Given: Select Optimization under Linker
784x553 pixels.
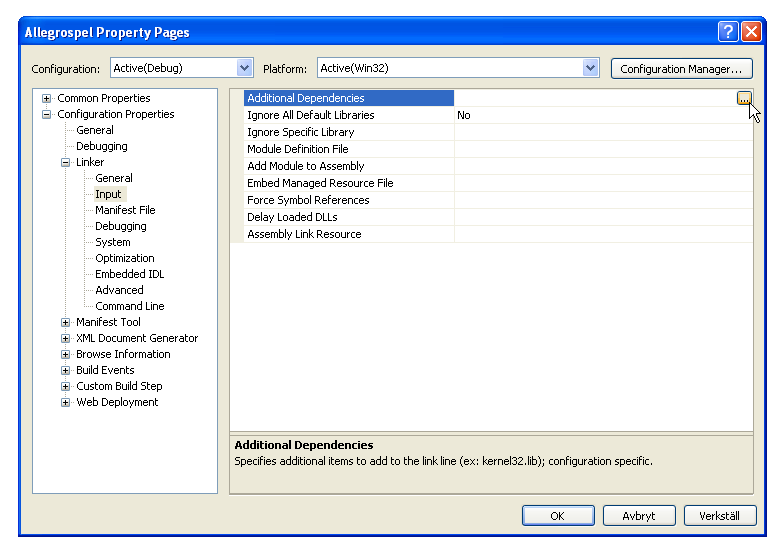Looking at the screenshot, I should click(124, 258).
